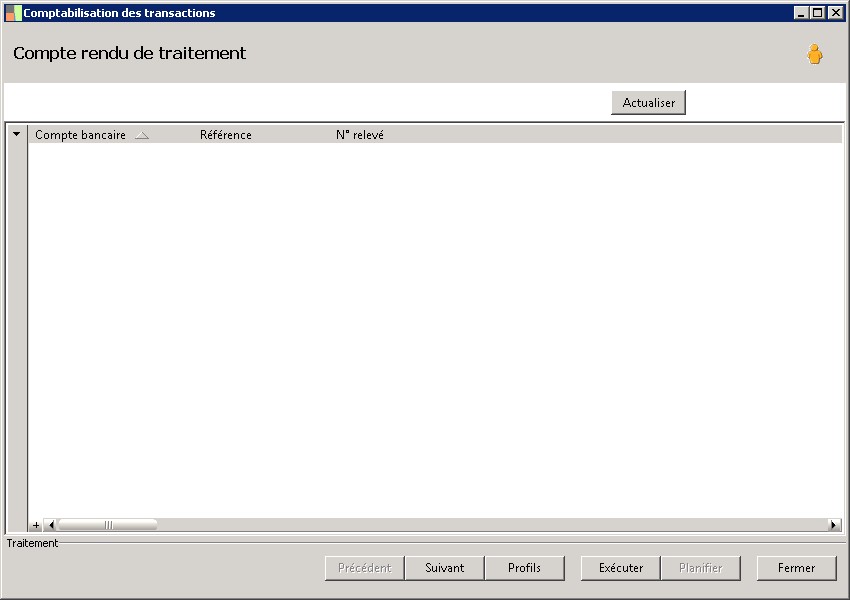
Task: Click the greyed Planifier button
Action: [700, 568]
